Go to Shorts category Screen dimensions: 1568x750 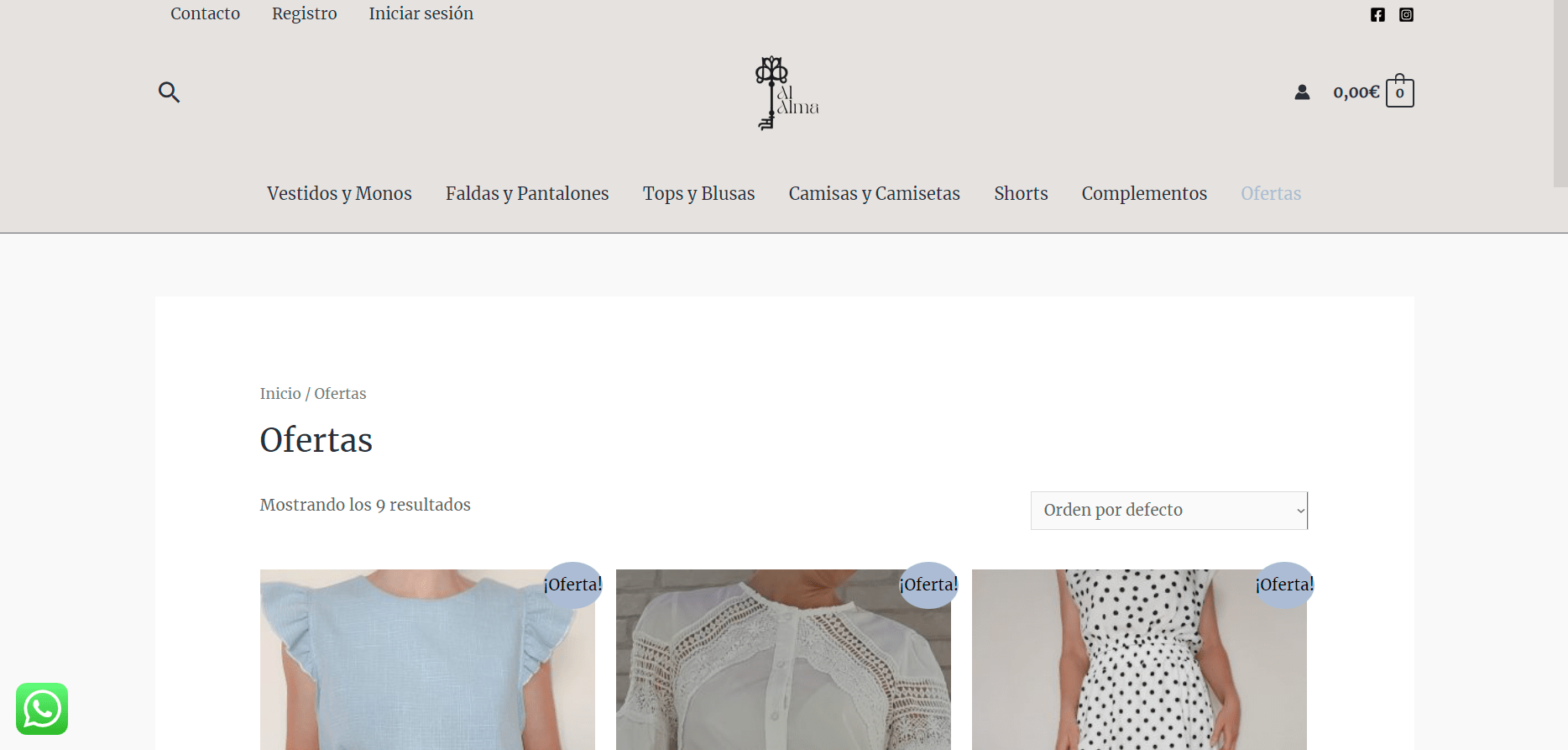tap(1021, 193)
